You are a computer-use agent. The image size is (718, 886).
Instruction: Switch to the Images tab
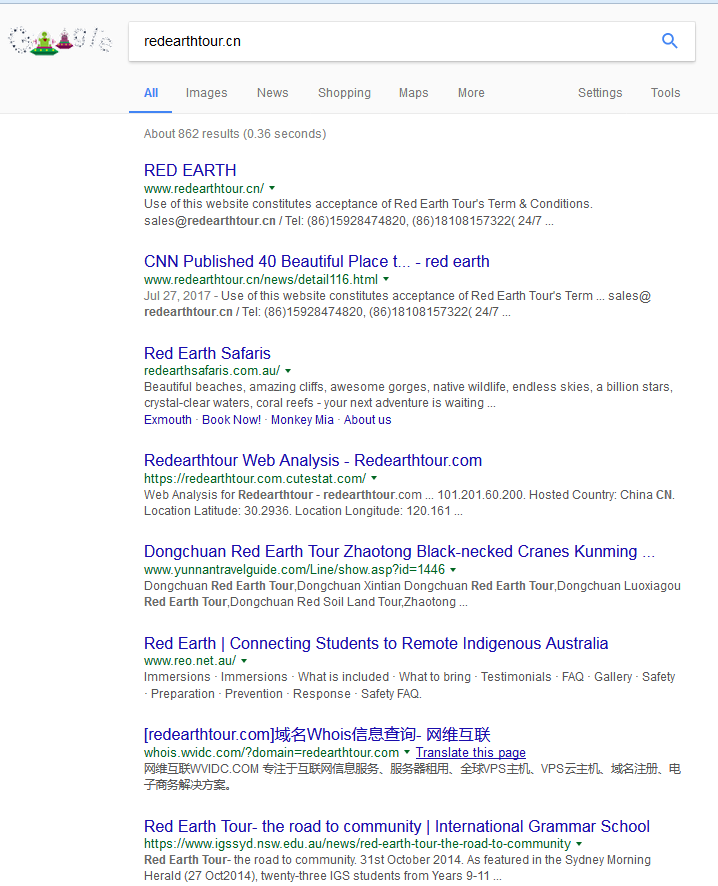207,93
